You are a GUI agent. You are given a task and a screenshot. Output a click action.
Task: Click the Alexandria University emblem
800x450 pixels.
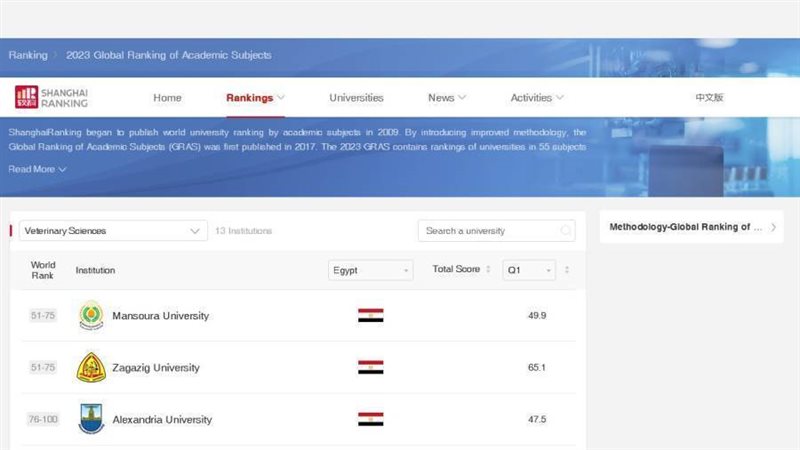(x=91, y=420)
